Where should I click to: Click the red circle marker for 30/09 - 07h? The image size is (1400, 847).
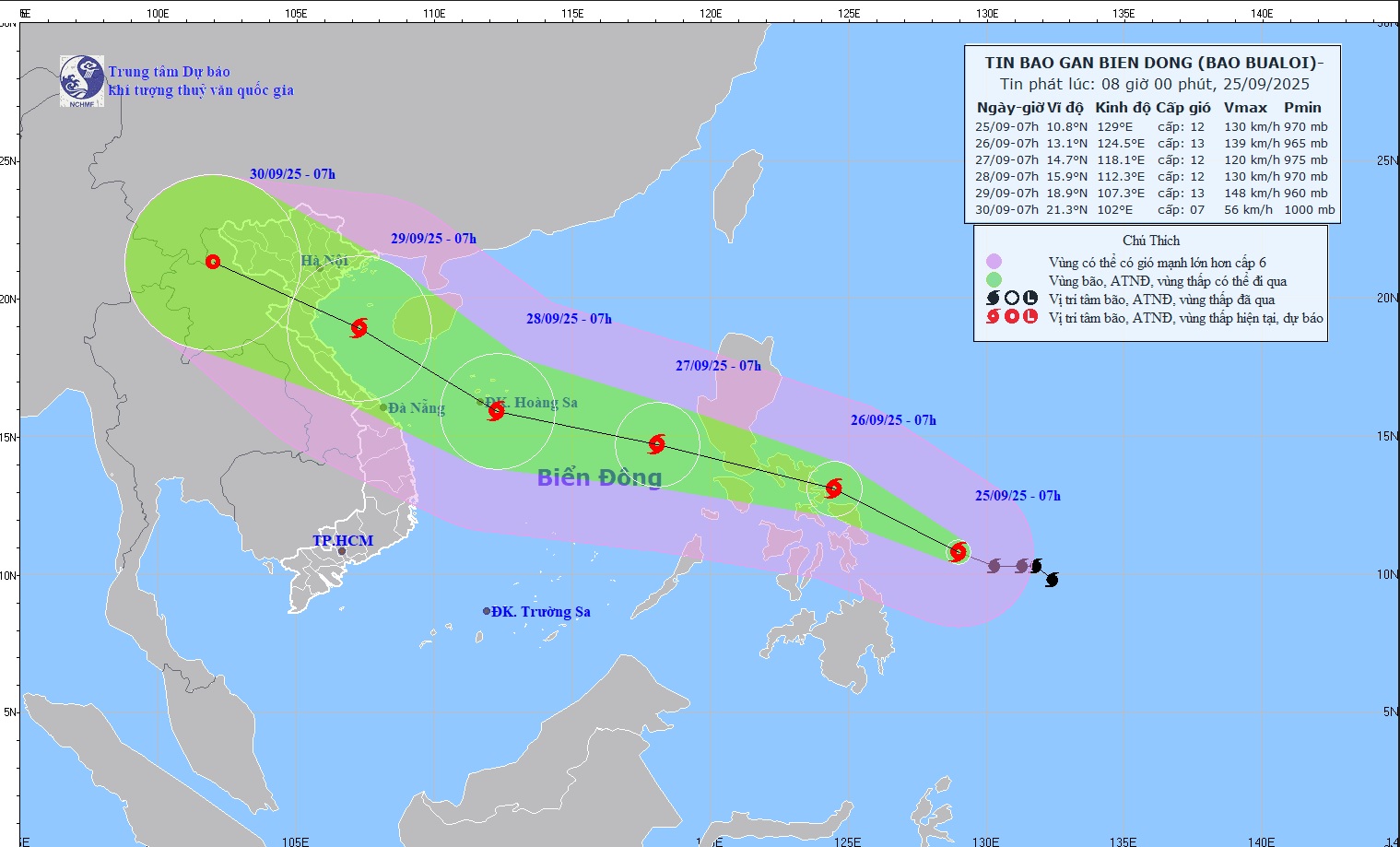(213, 262)
